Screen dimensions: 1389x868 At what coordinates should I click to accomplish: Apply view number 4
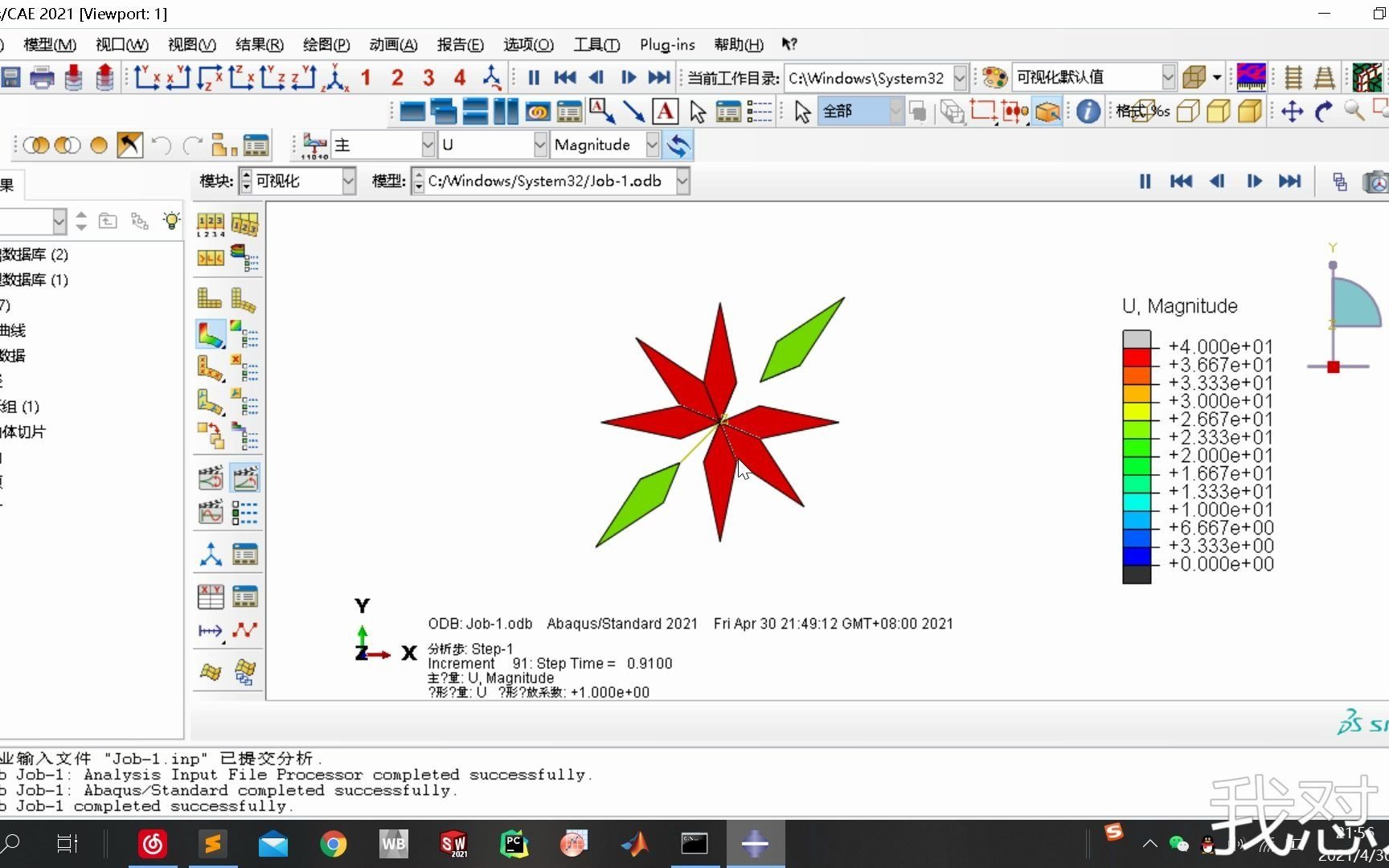(460, 77)
